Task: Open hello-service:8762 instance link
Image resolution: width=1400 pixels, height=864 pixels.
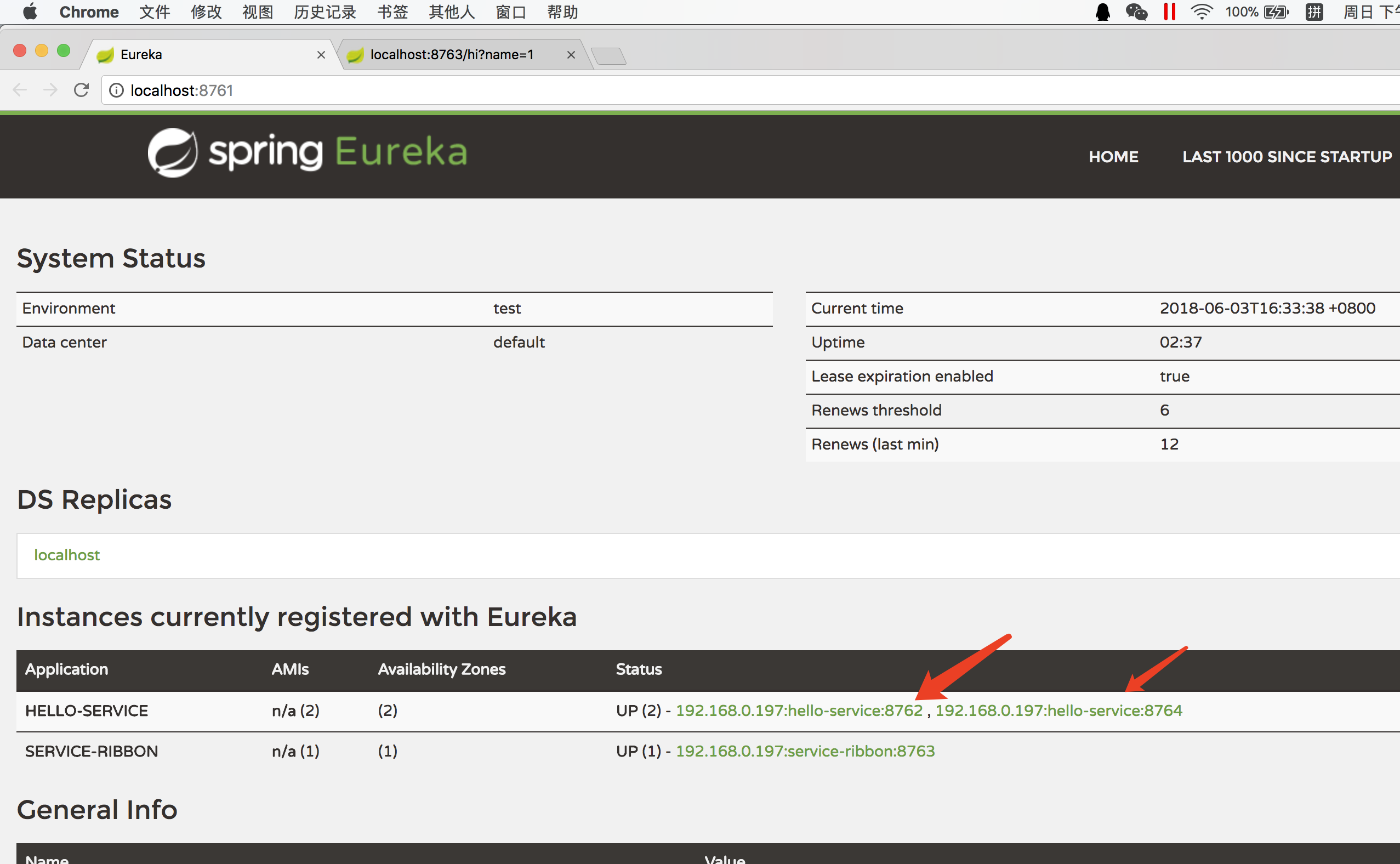Action: [x=799, y=710]
